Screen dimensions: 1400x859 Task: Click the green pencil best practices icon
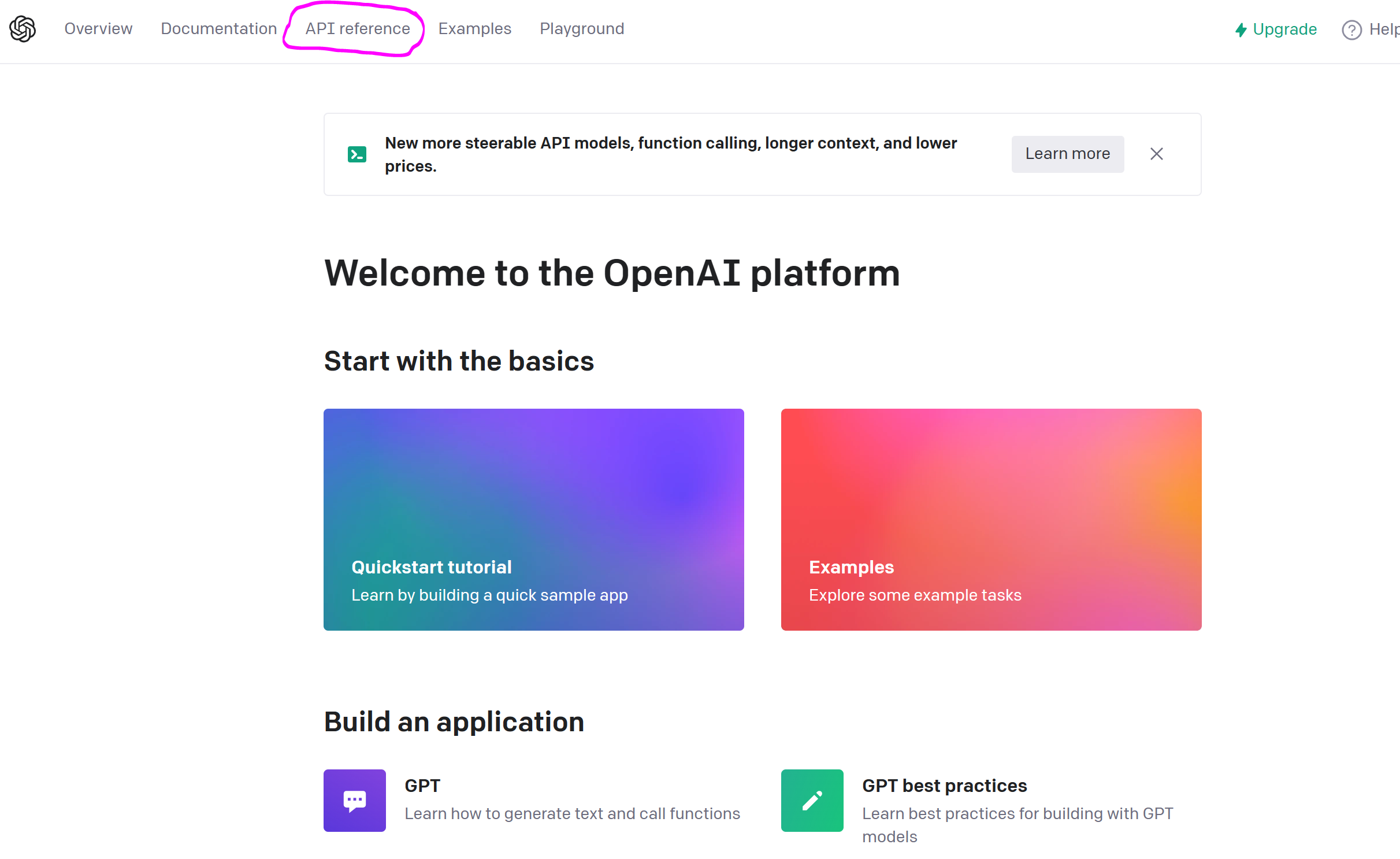(x=812, y=800)
